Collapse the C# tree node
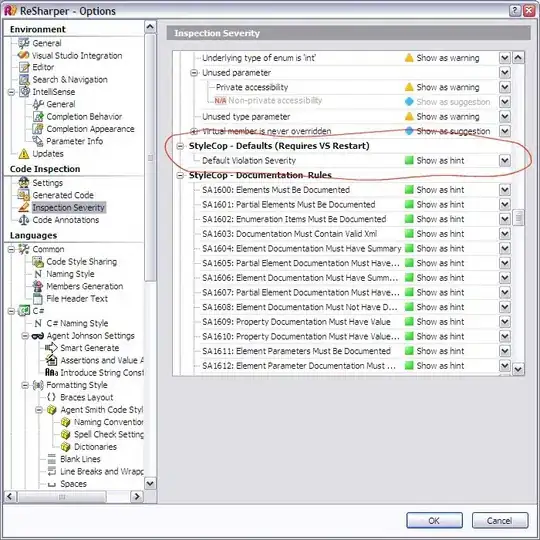540x540 pixels. tap(11, 311)
